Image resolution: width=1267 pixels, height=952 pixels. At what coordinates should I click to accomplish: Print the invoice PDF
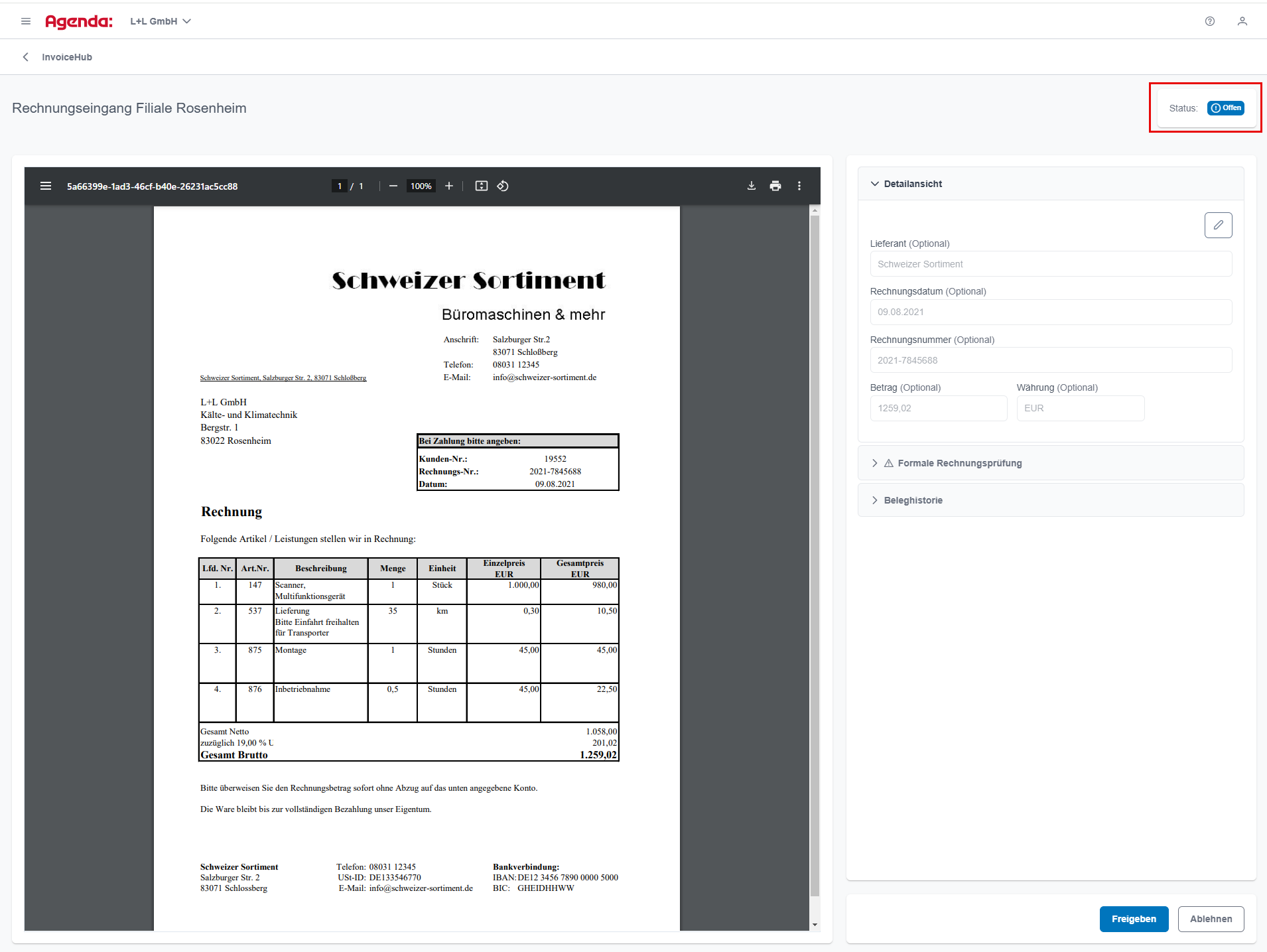coord(775,186)
